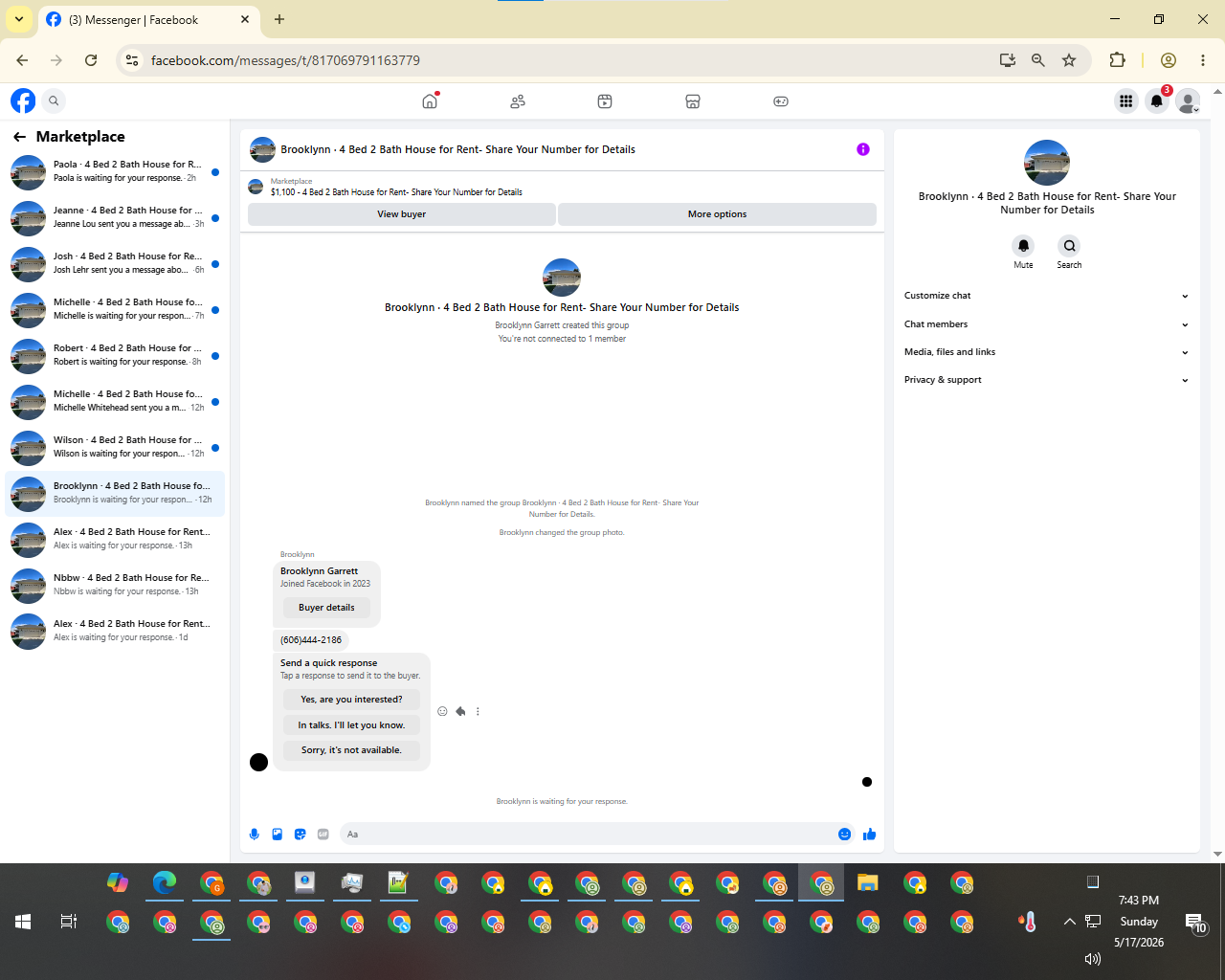Click the More options button
This screenshot has height=980, width=1225.
click(x=717, y=214)
